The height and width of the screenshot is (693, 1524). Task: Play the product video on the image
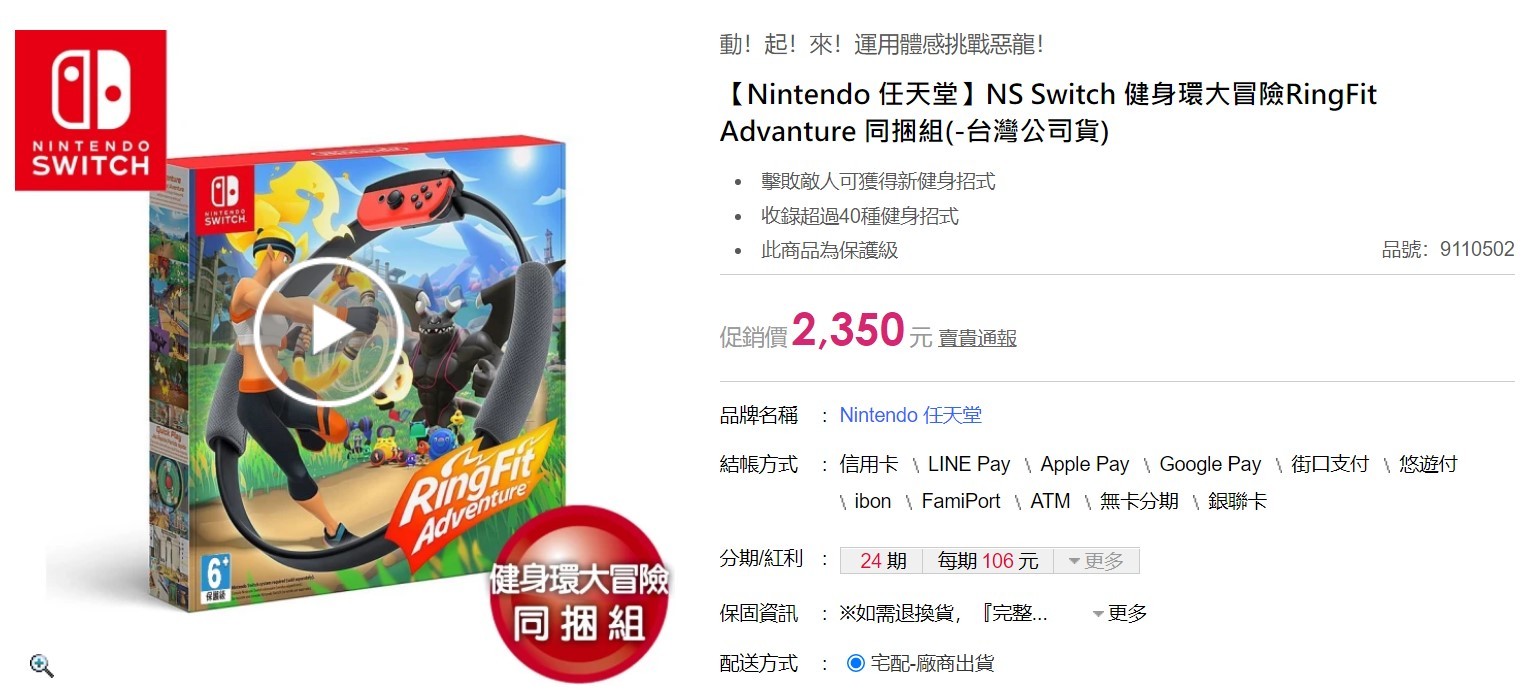pos(328,333)
